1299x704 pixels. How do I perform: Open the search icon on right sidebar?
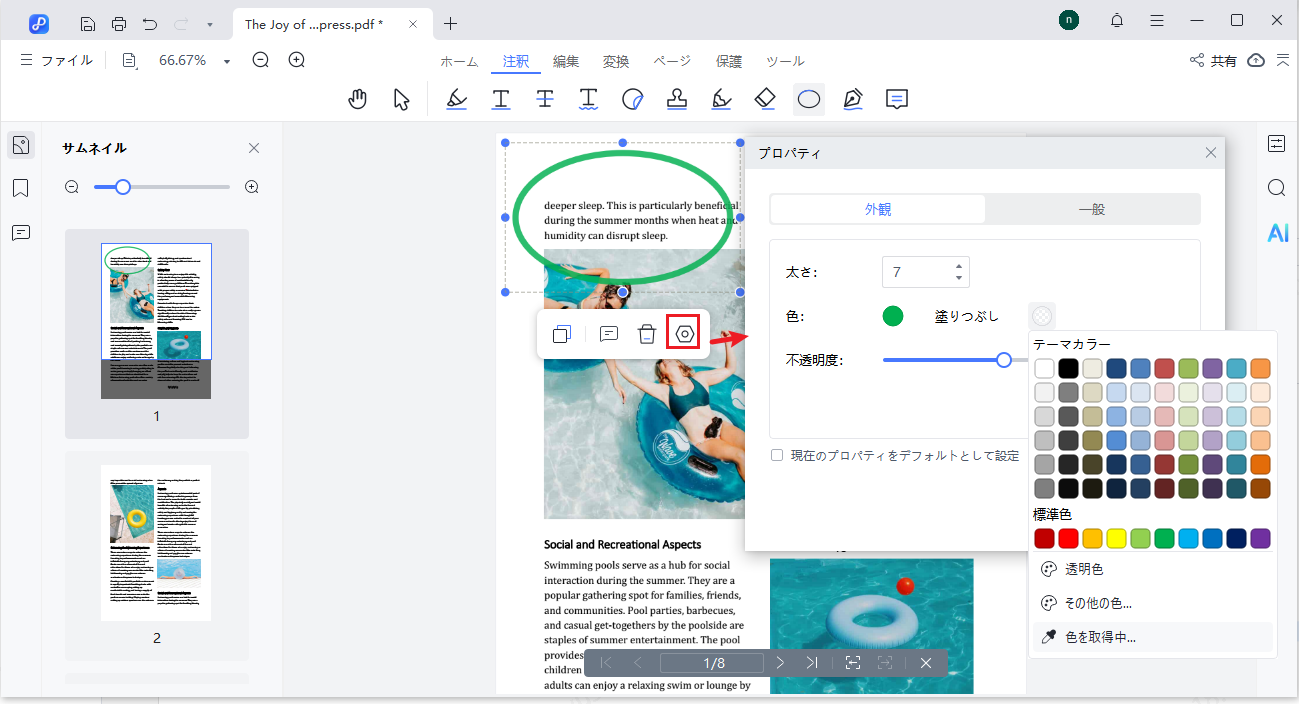[x=1277, y=188]
